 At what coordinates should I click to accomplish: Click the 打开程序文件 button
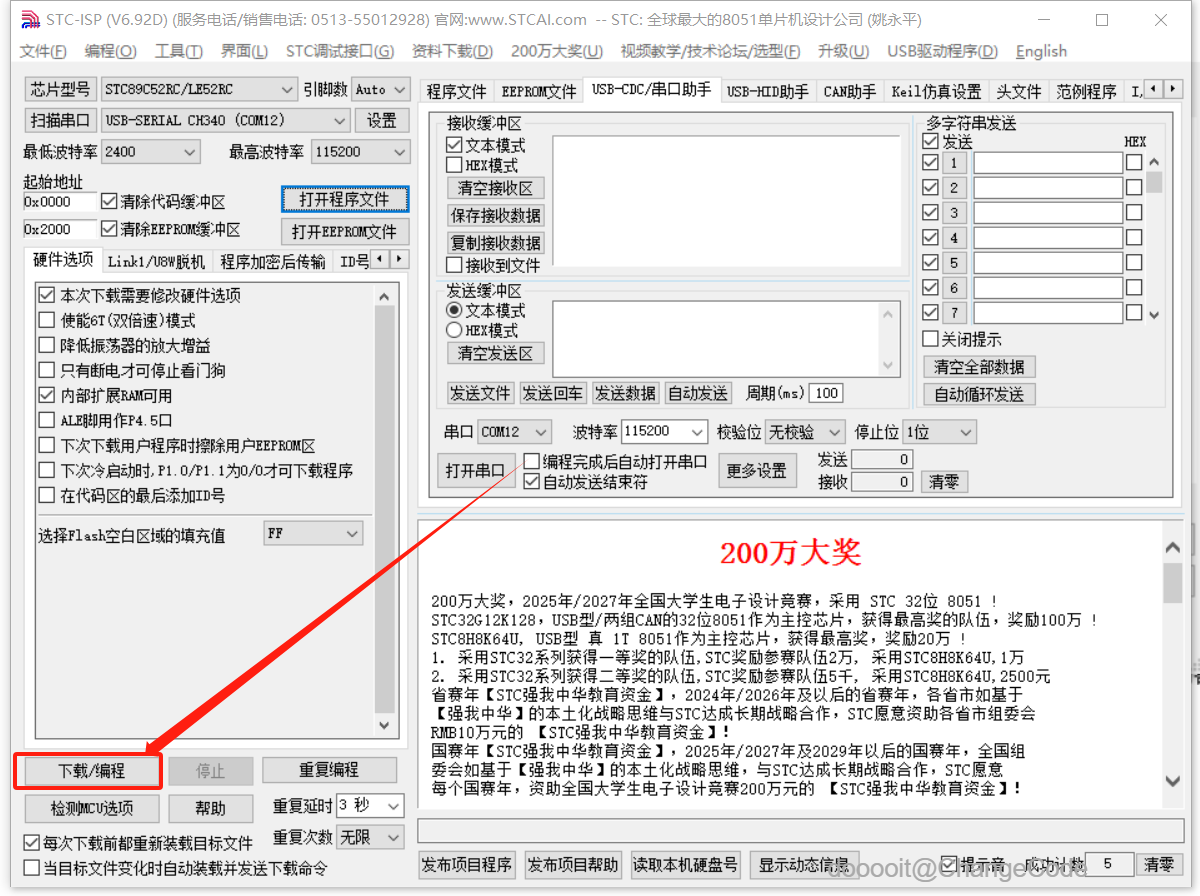(x=344, y=199)
